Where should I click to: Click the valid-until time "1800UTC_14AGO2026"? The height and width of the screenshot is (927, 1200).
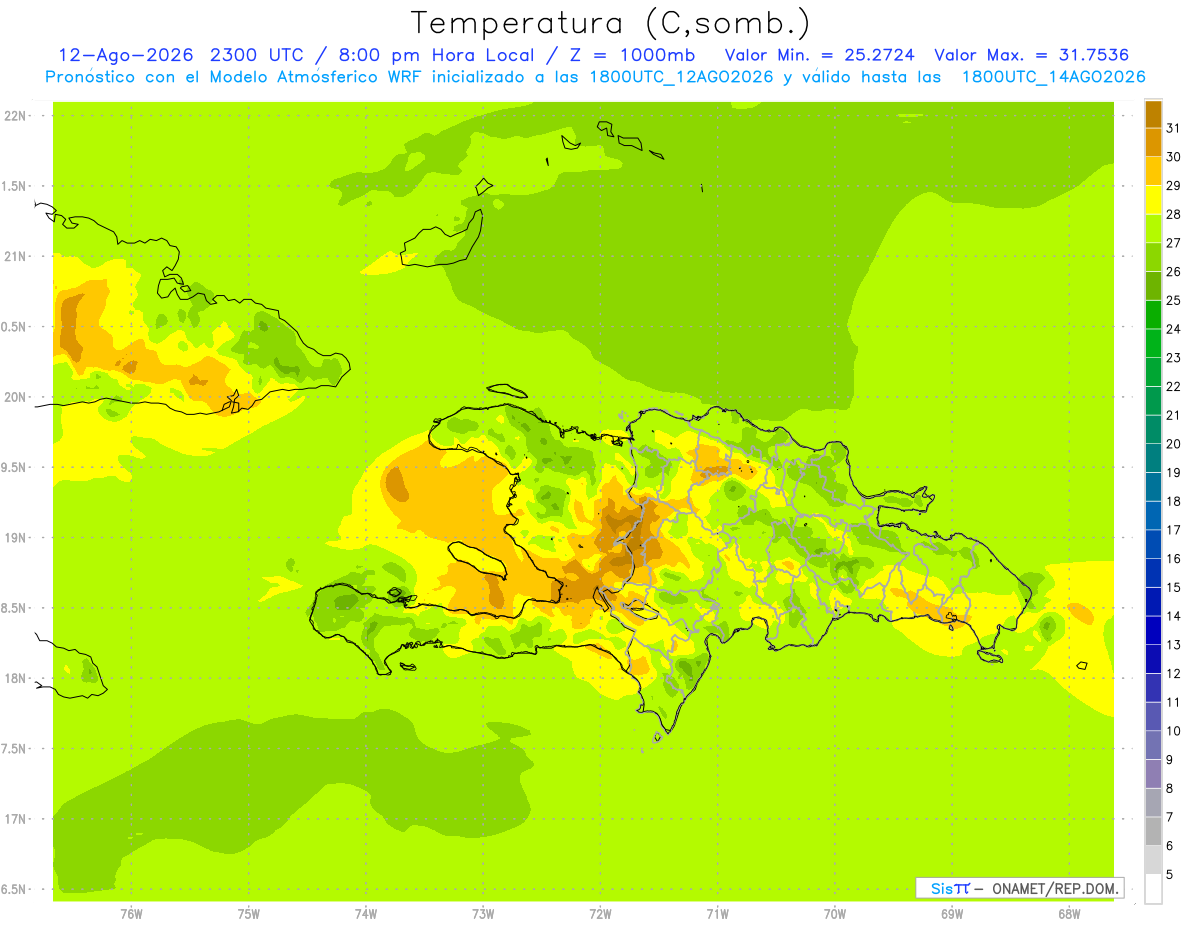pyautogui.click(x=1053, y=76)
